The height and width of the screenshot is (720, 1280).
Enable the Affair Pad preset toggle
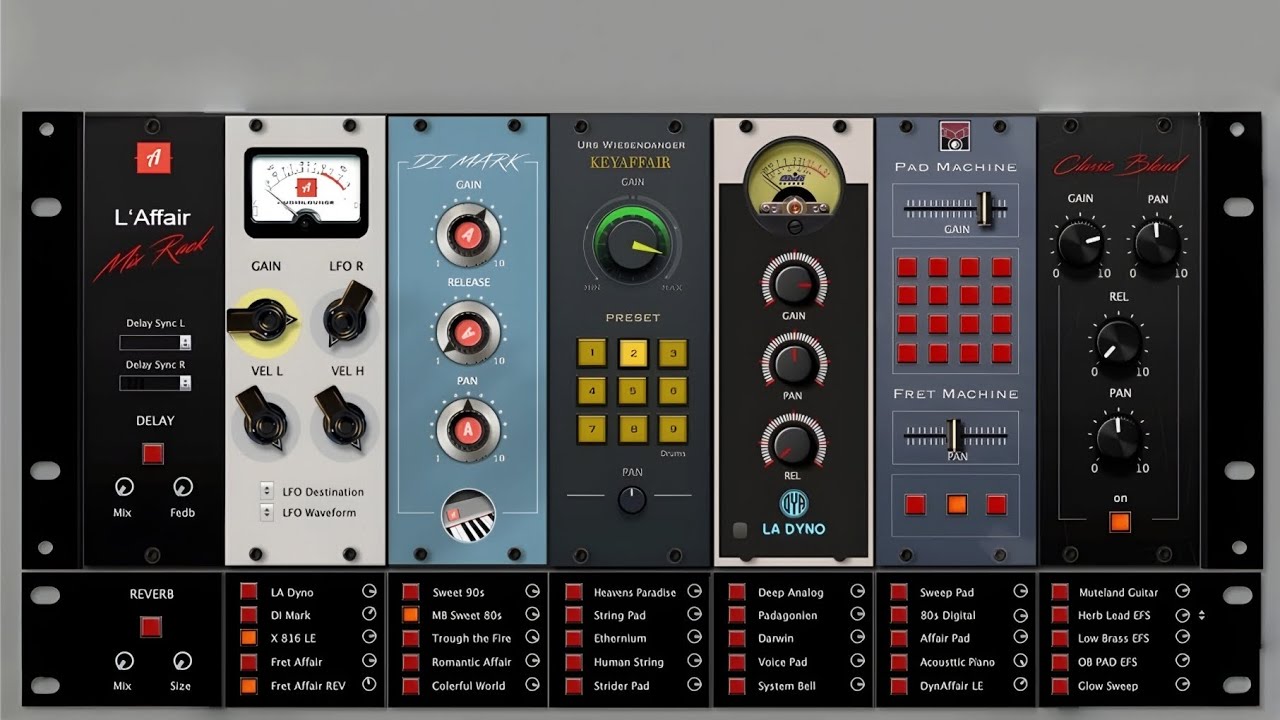pyautogui.click(x=898, y=638)
